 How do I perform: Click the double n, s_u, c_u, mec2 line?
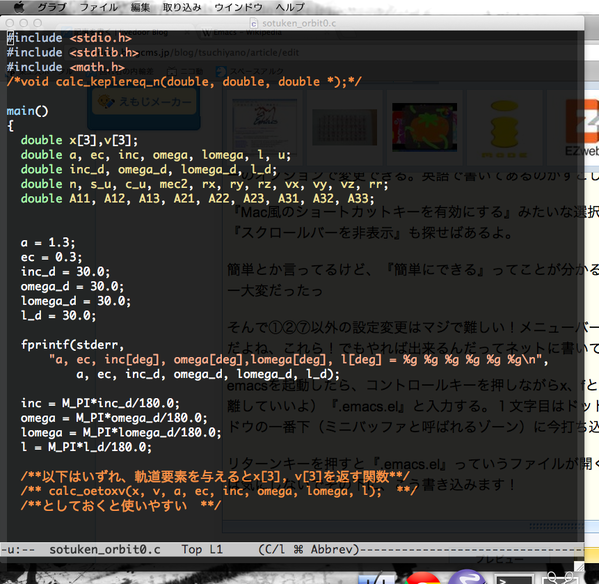point(204,184)
